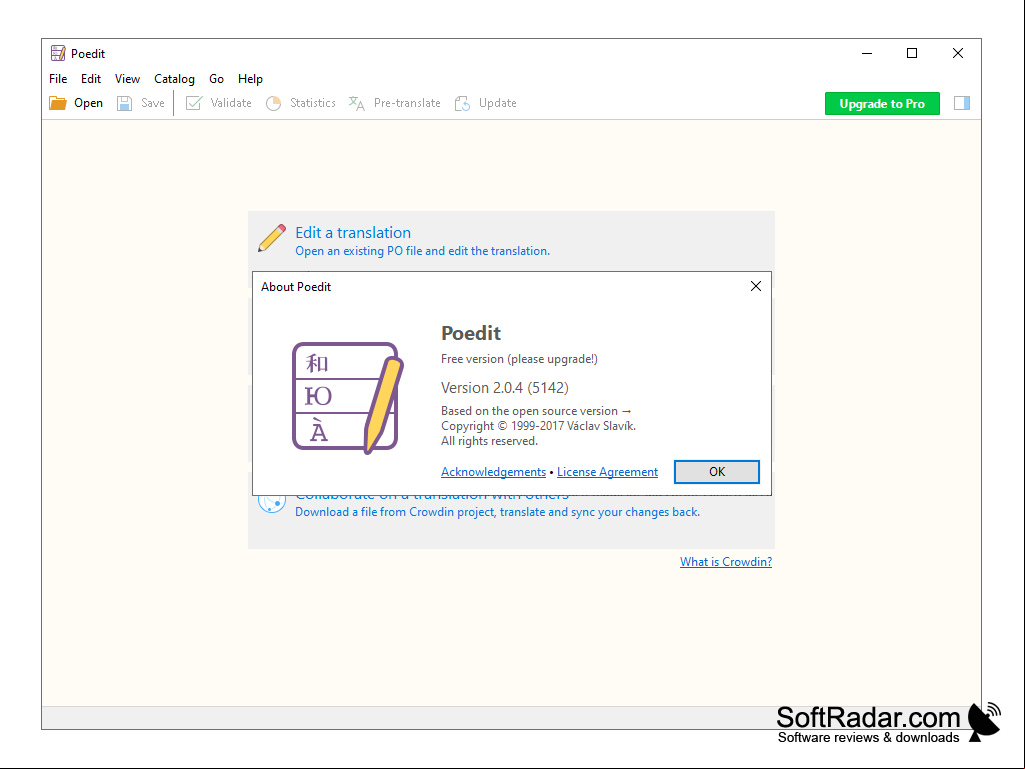The width and height of the screenshot is (1025, 769).
Task: Click the Open folder icon in toolbar
Action: pos(58,103)
